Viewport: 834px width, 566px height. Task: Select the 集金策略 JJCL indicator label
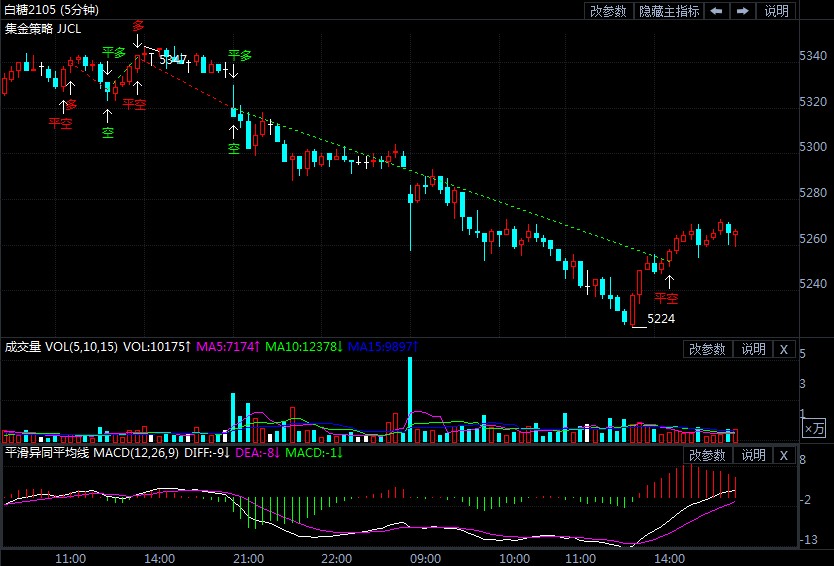click(44, 29)
